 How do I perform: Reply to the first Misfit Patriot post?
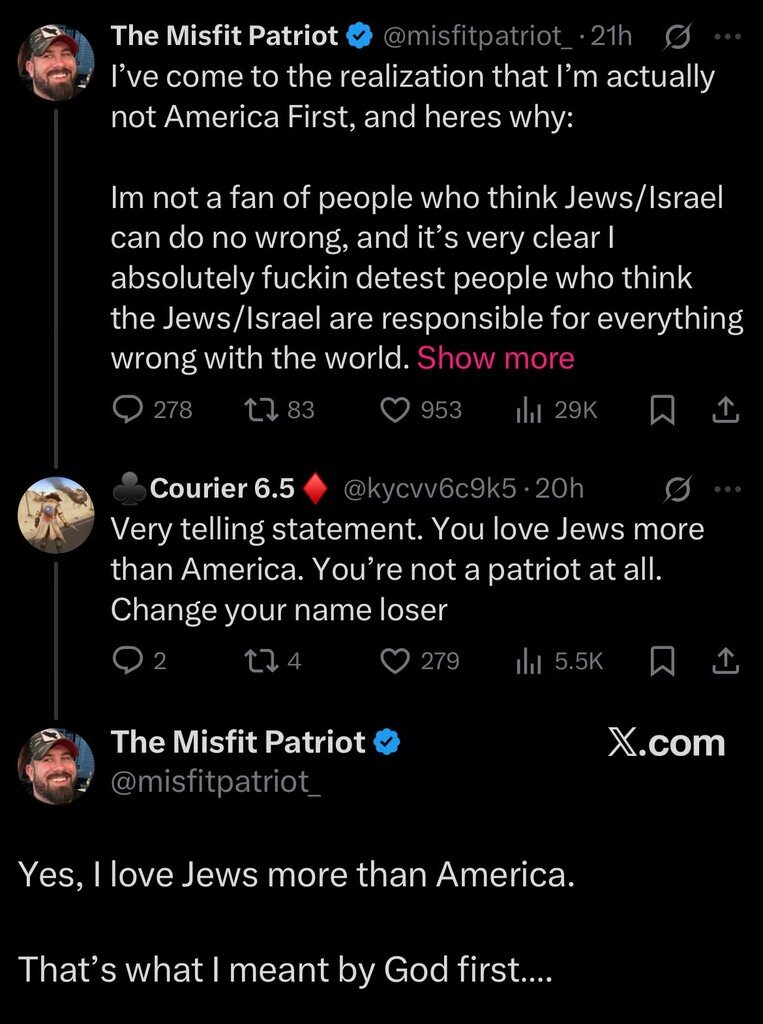coord(128,409)
